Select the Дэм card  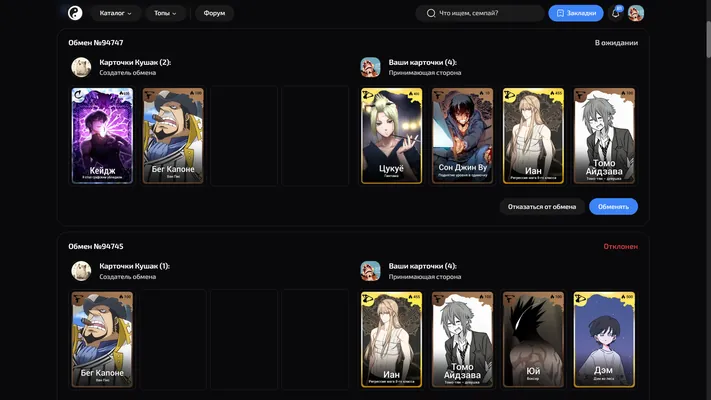point(604,339)
